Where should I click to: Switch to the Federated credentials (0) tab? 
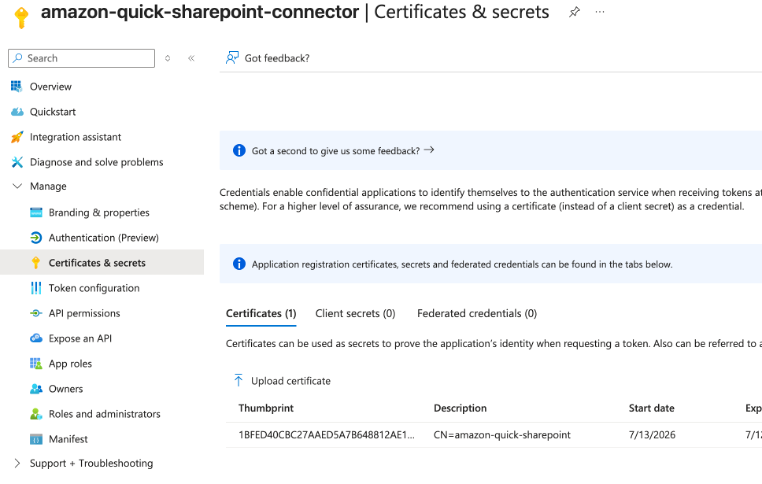point(477,313)
